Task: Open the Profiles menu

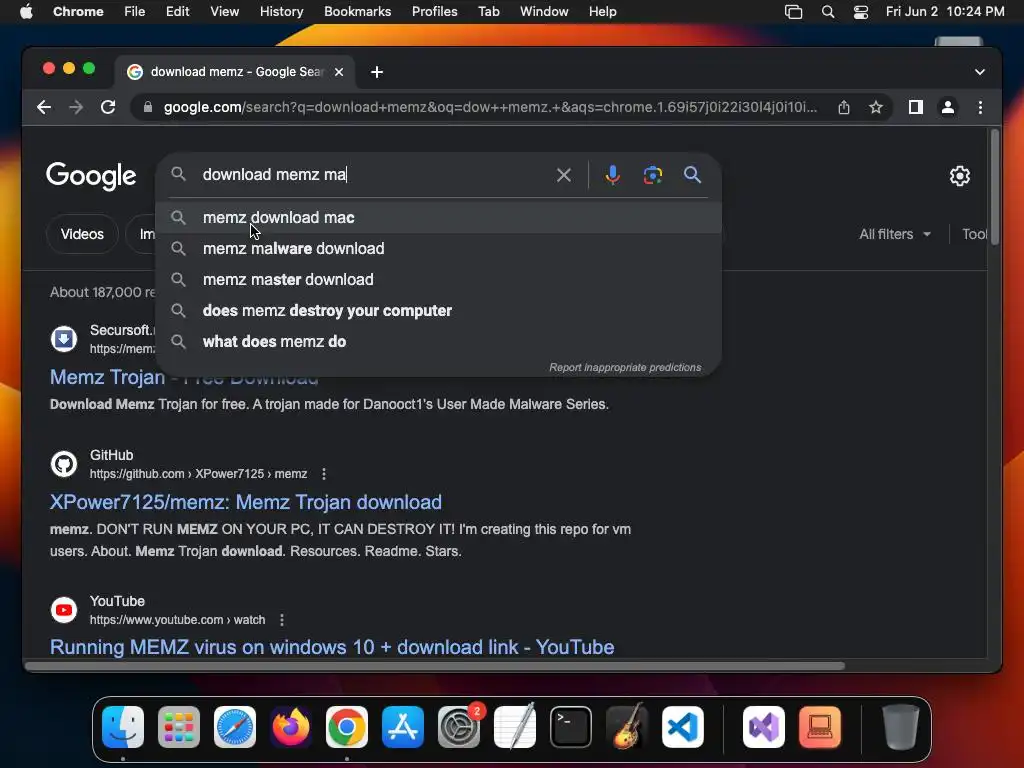Action: click(434, 12)
